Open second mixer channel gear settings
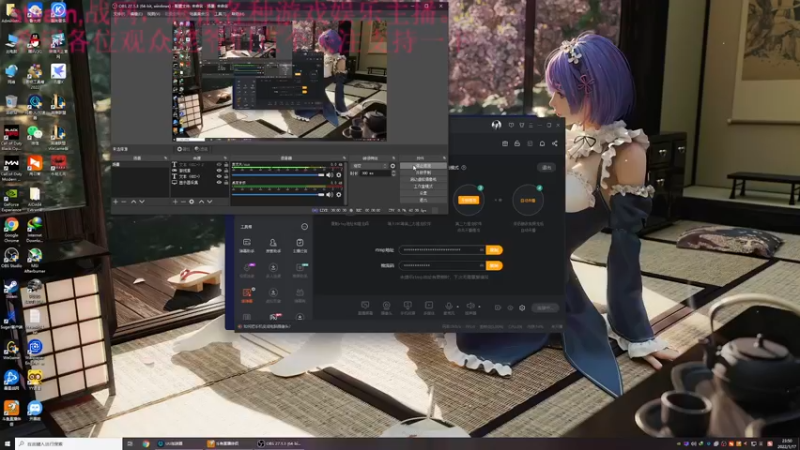 coord(339,194)
